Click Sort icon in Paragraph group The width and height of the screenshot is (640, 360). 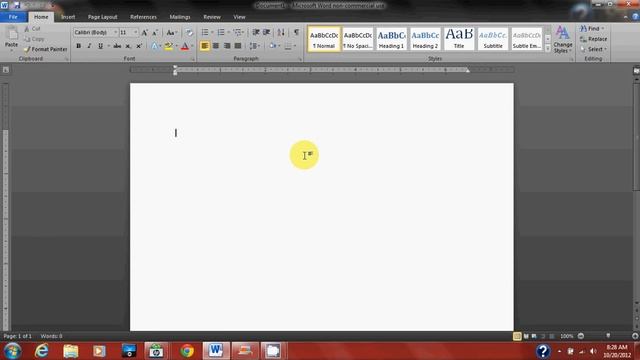[281, 32]
